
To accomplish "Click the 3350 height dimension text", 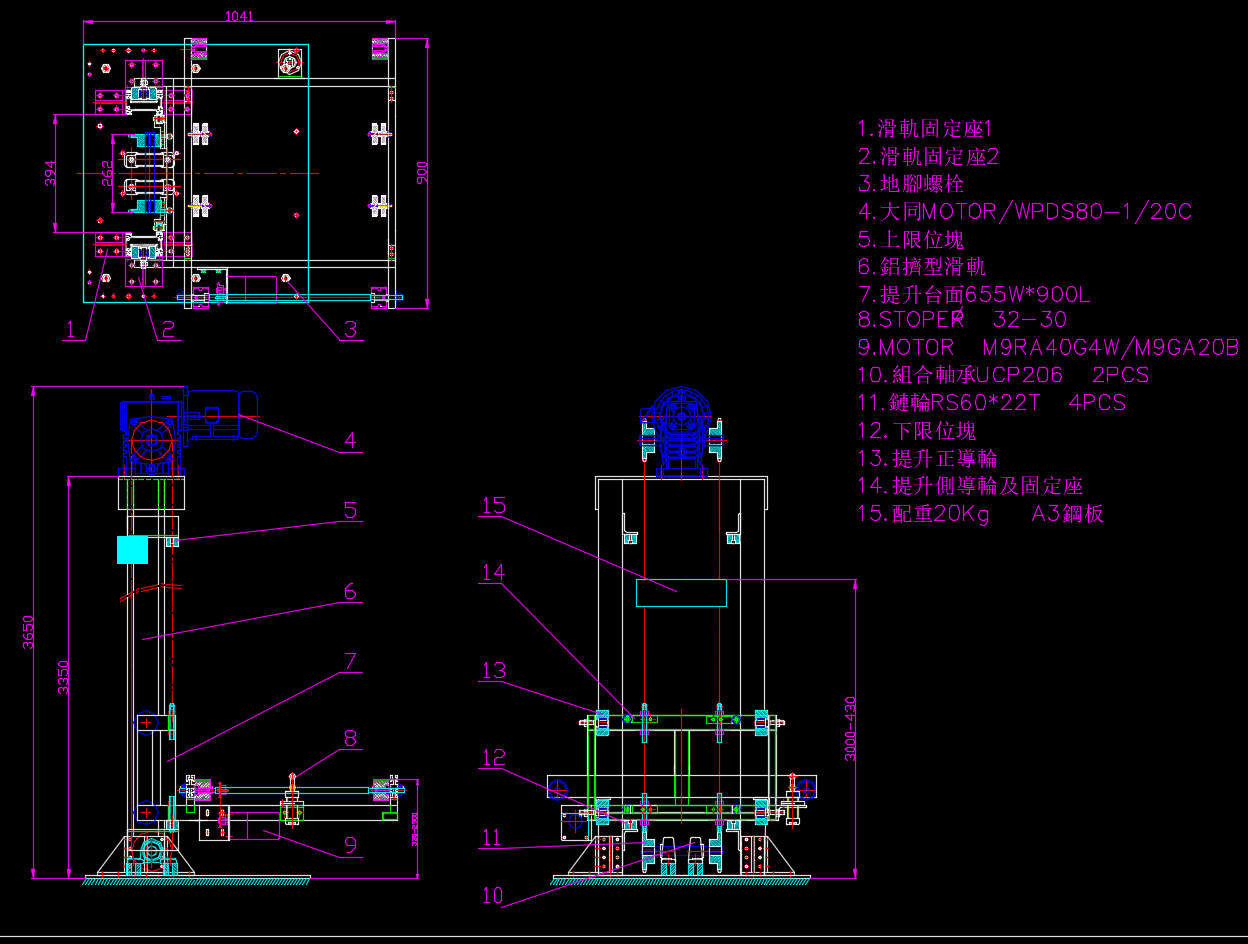I will (63, 677).
